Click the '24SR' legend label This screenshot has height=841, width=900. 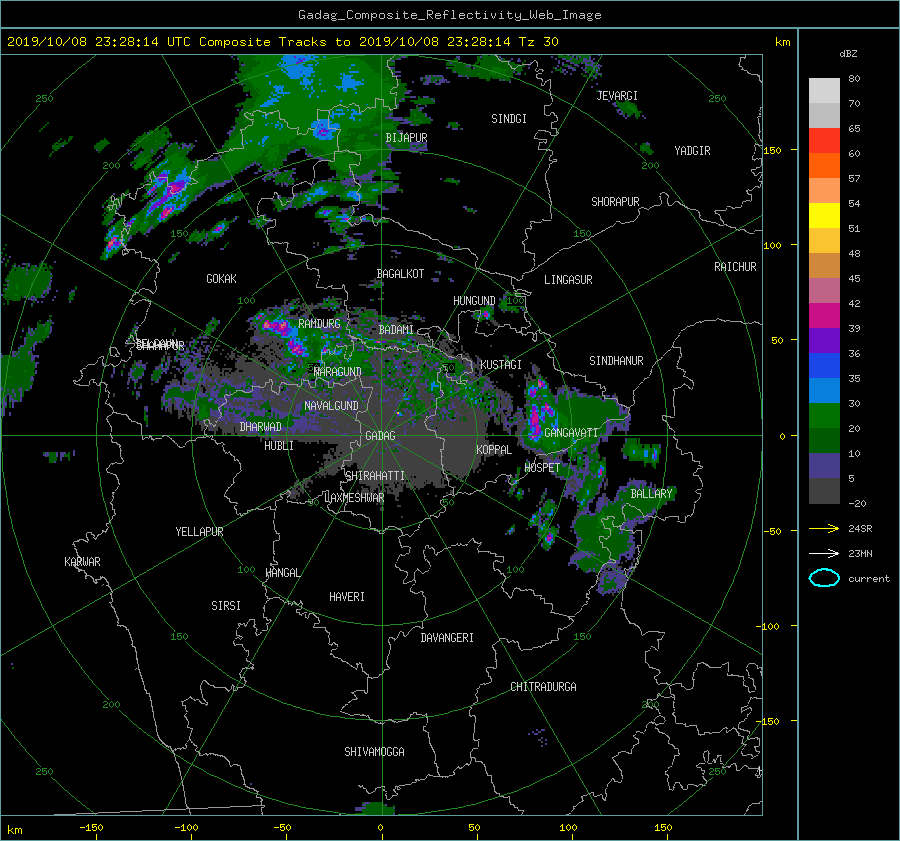pos(860,529)
